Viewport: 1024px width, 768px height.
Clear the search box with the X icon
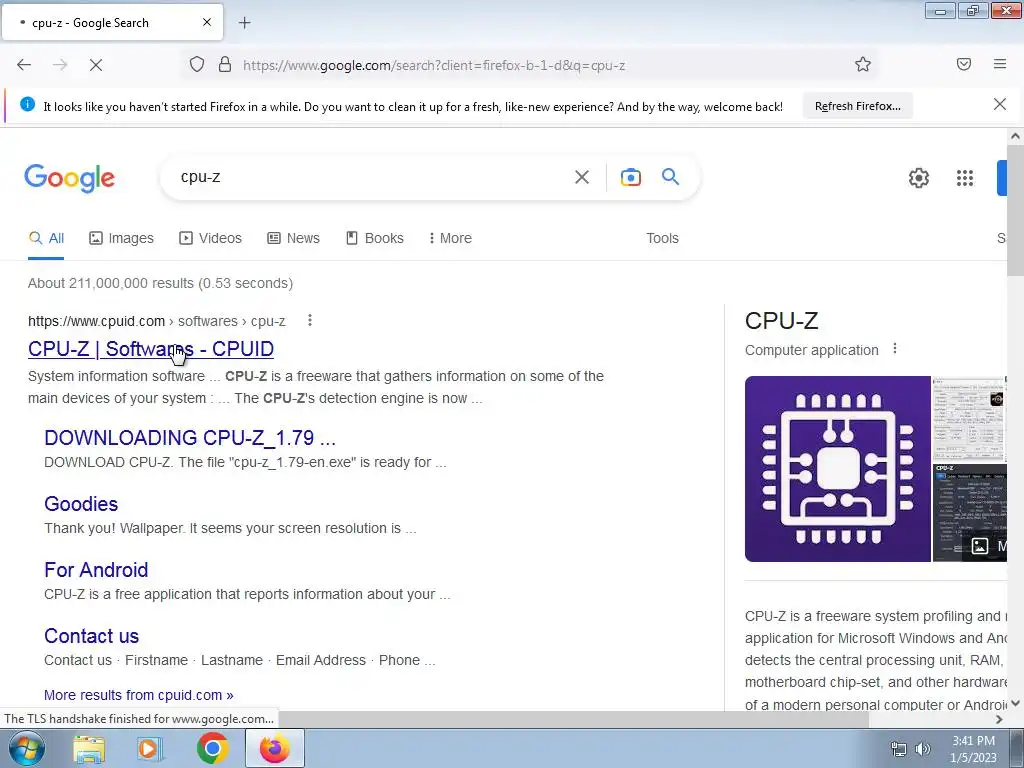tap(582, 177)
